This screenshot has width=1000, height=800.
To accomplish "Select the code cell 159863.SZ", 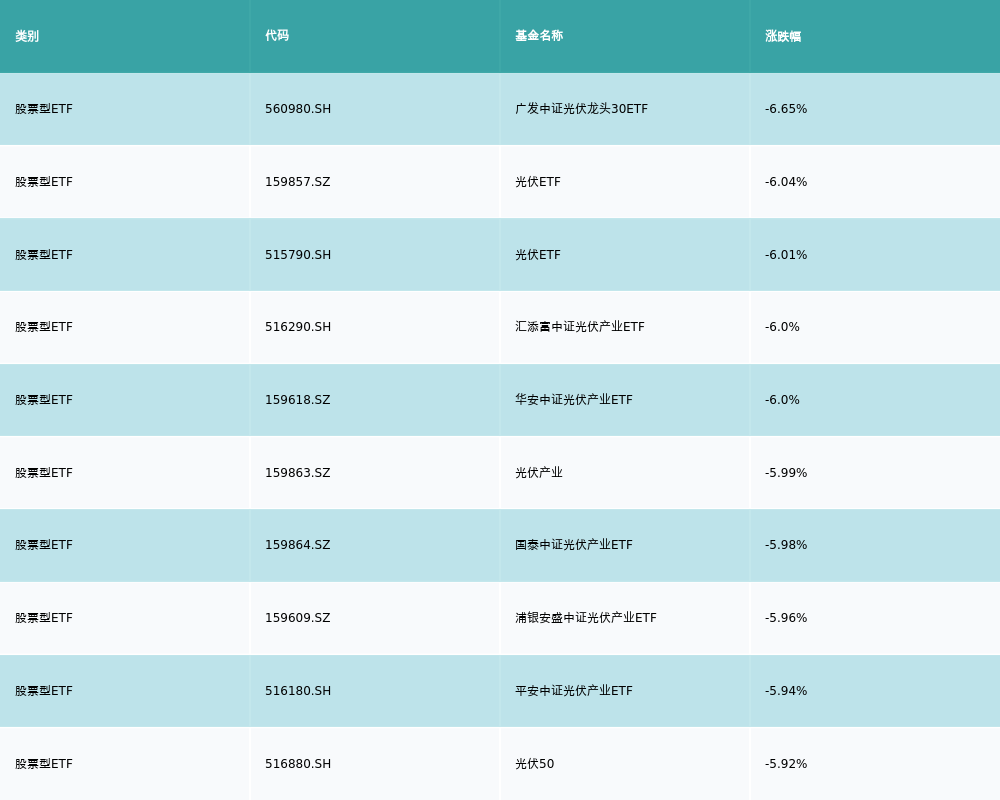I will point(297,473).
